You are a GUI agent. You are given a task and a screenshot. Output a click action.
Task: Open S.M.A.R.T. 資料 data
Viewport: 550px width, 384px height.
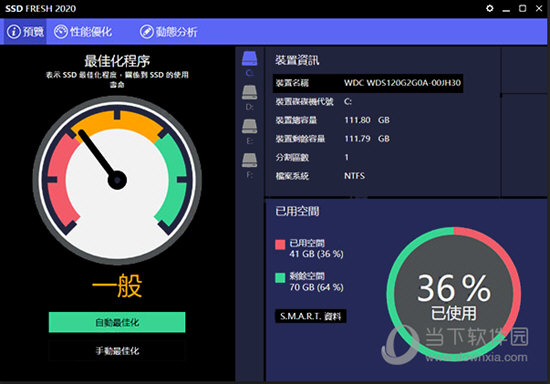point(311,316)
